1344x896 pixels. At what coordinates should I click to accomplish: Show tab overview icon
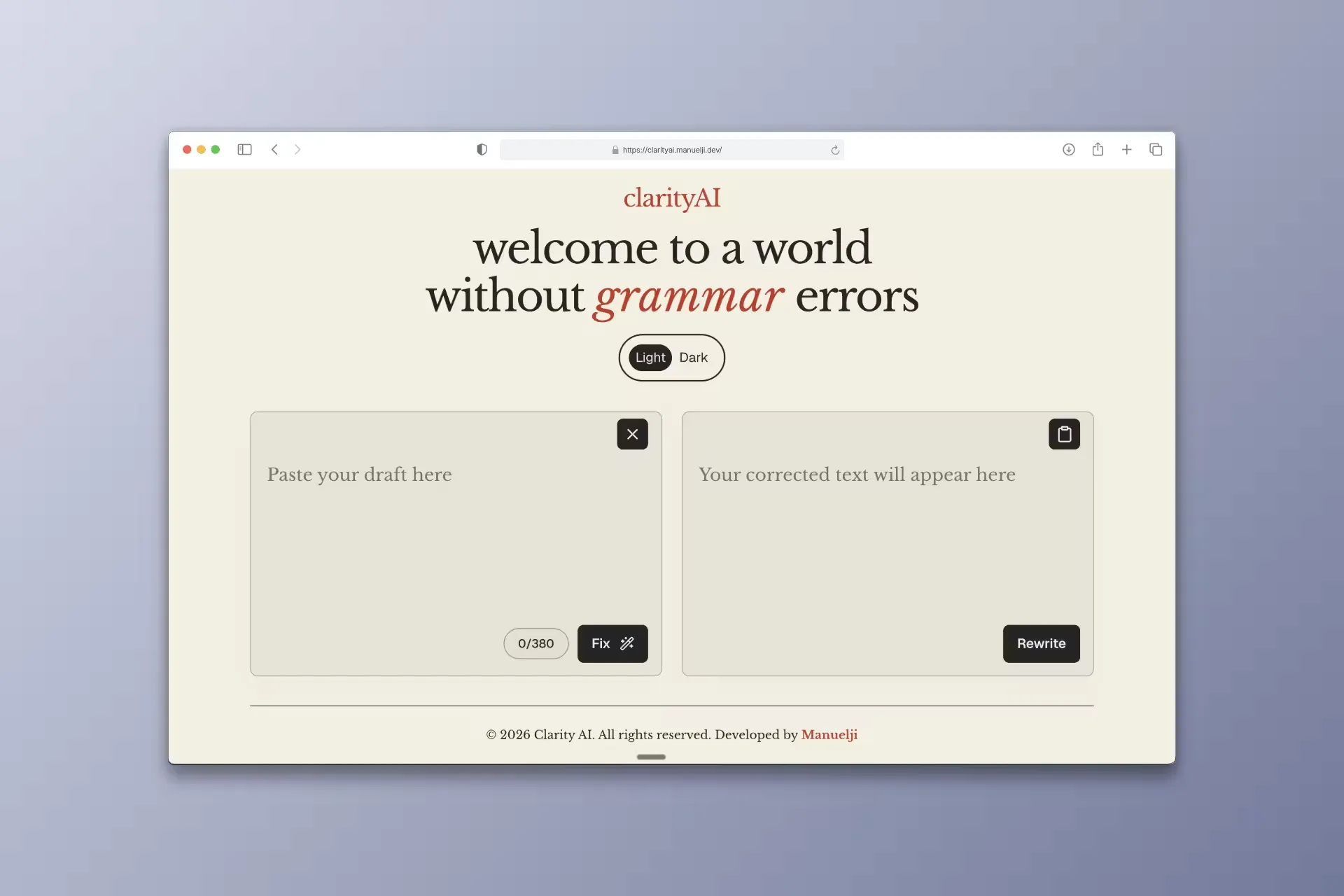pyautogui.click(x=1156, y=150)
